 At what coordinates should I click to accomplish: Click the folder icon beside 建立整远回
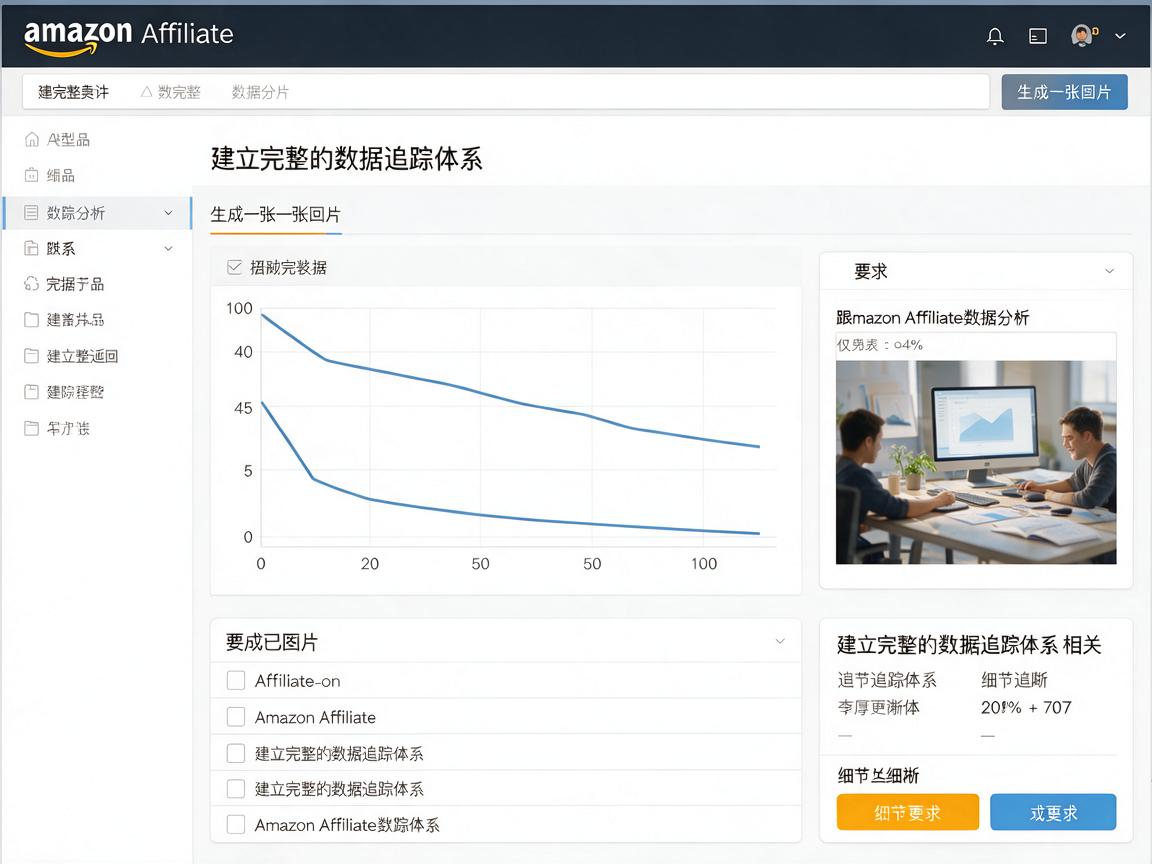[31, 356]
